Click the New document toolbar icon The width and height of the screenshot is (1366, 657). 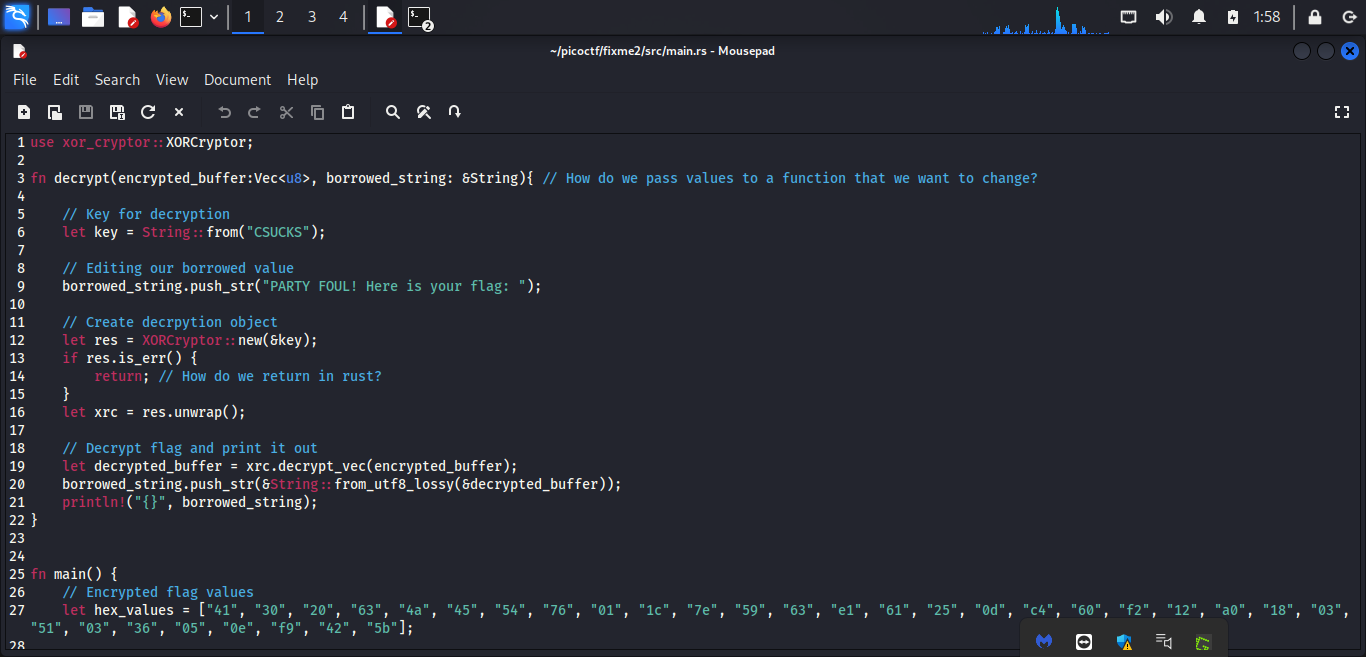(x=24, y=112)
